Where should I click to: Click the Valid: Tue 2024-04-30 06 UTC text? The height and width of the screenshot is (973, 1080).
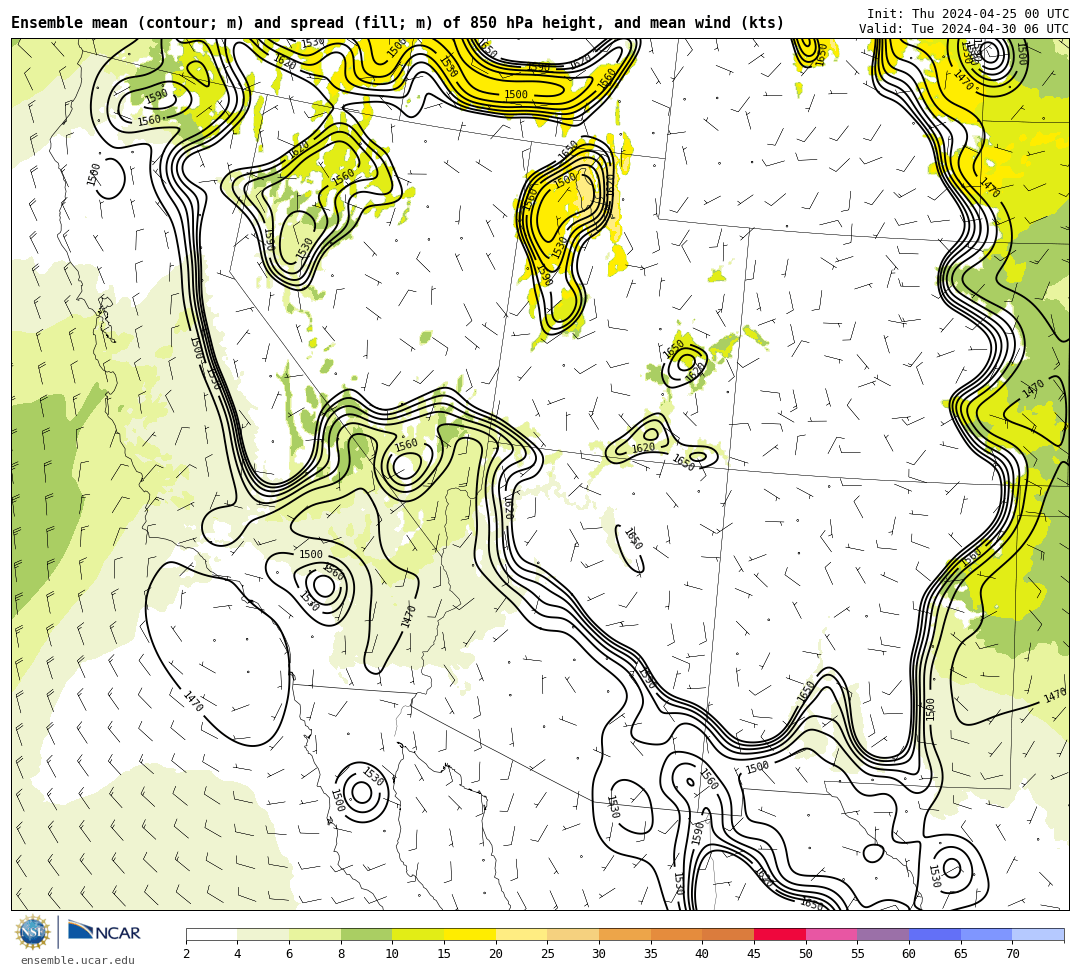click(964, 28)
